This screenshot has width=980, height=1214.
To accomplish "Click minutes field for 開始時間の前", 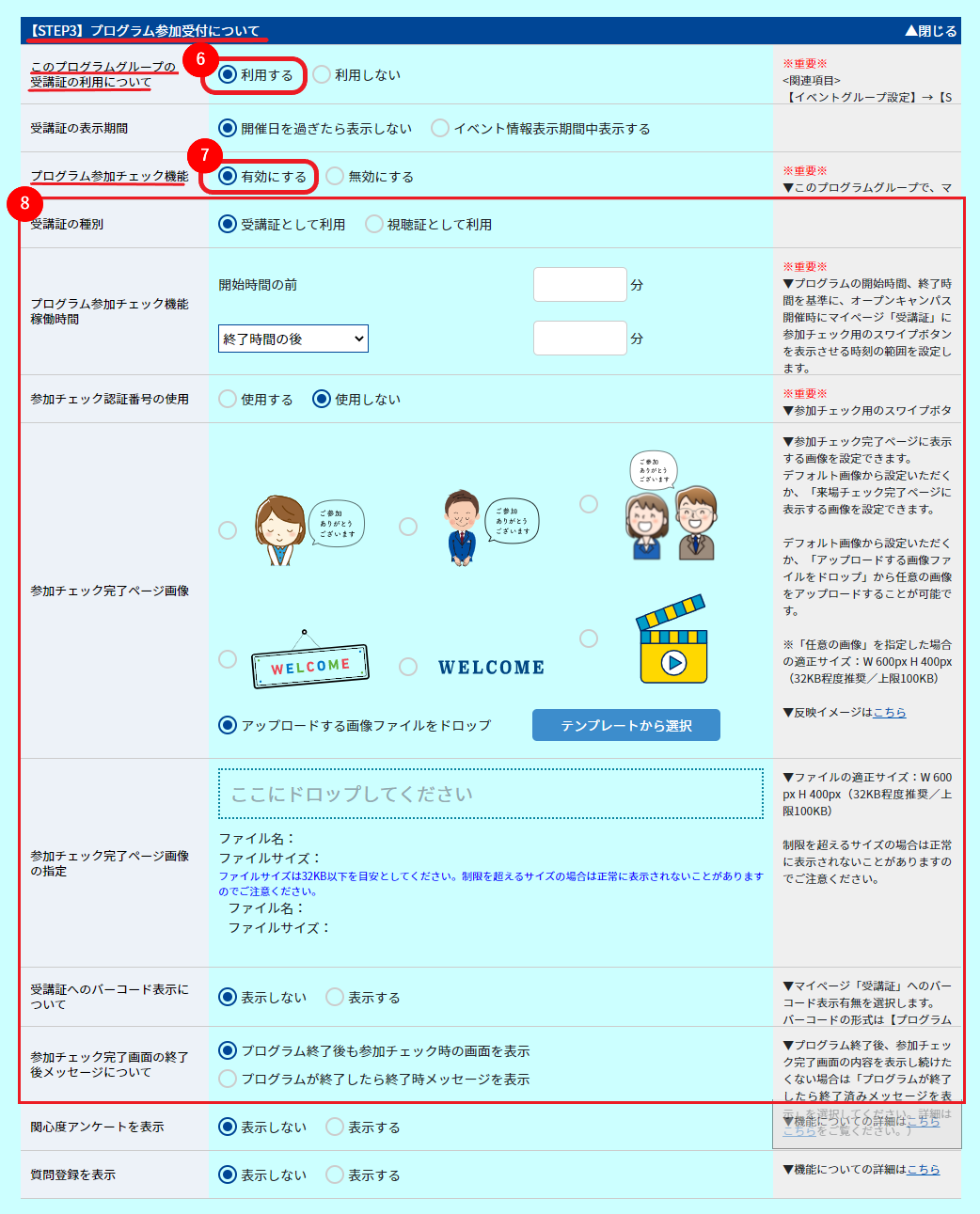I will click(x=580, y=284).
